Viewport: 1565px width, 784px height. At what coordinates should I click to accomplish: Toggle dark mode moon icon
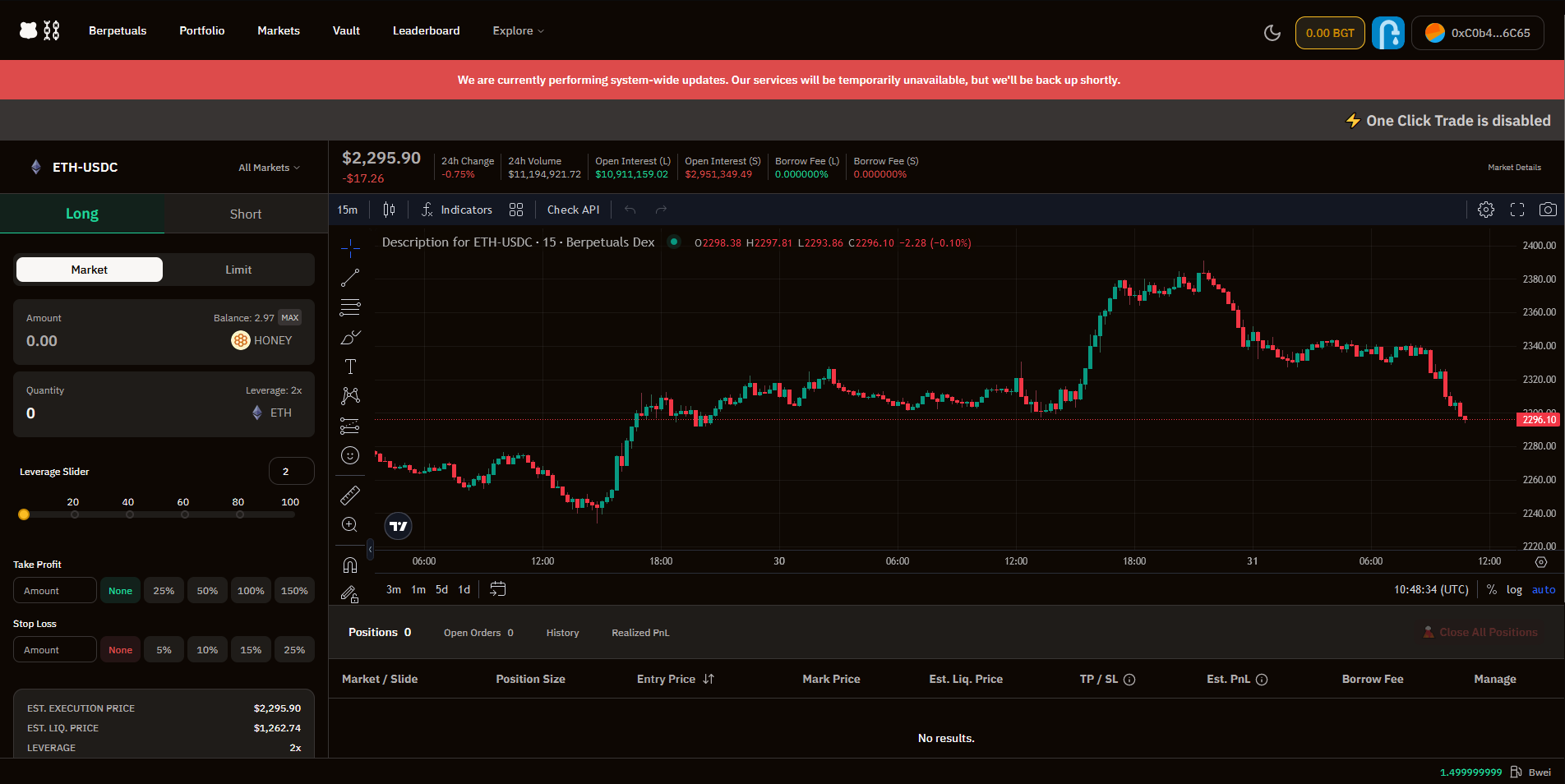click(x=1272, y=33)
